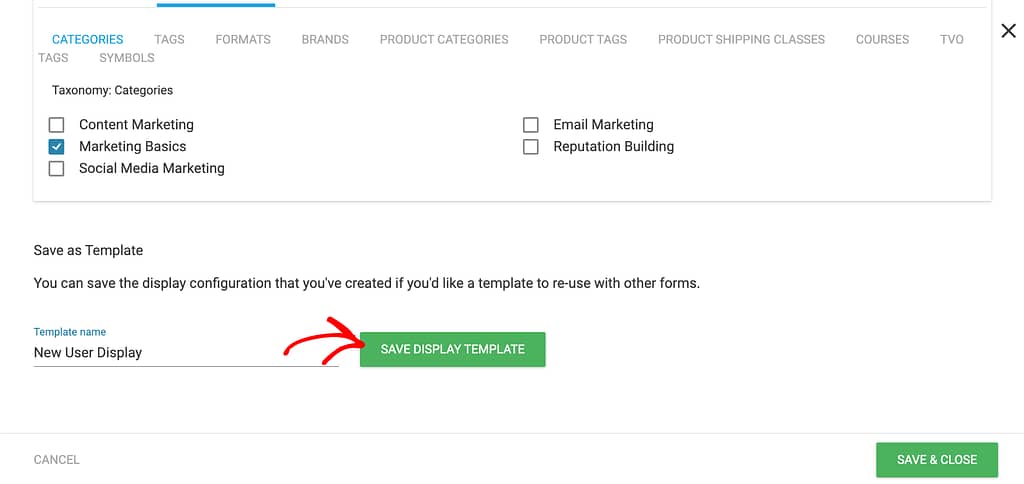Uncheck the Marketing Basics checkbox
Screen dimensions: 1024x484
pos(57,146)
